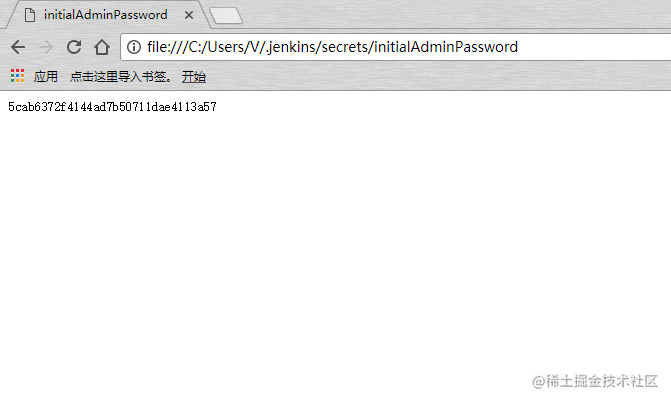View site information via the circled i icon

pos(134,47)
